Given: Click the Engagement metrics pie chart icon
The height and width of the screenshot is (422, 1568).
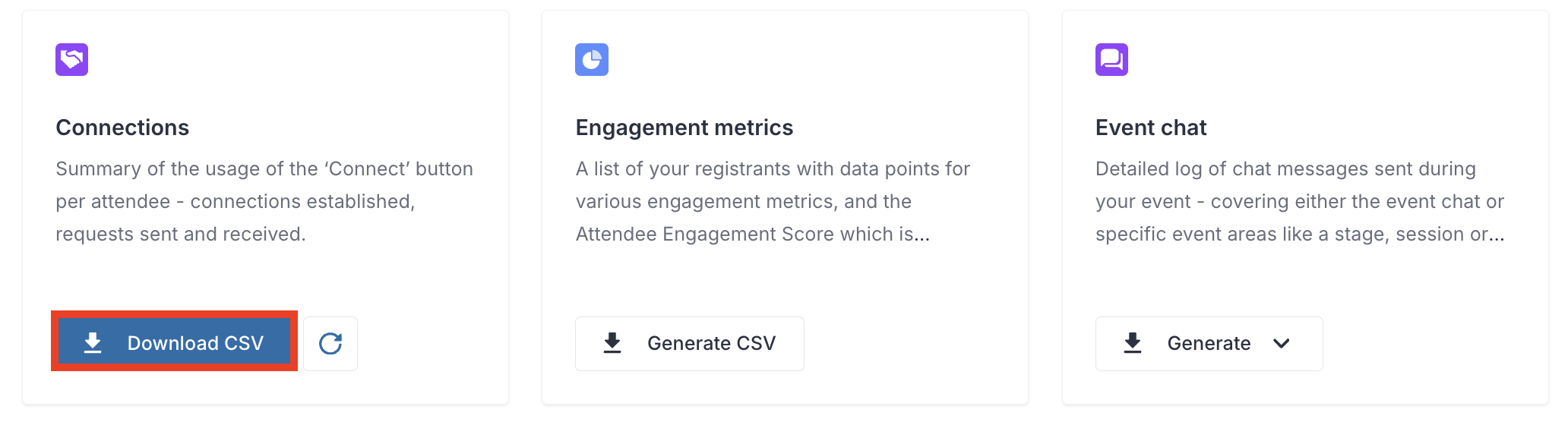Looking at the screenshot, I should 592,59.
